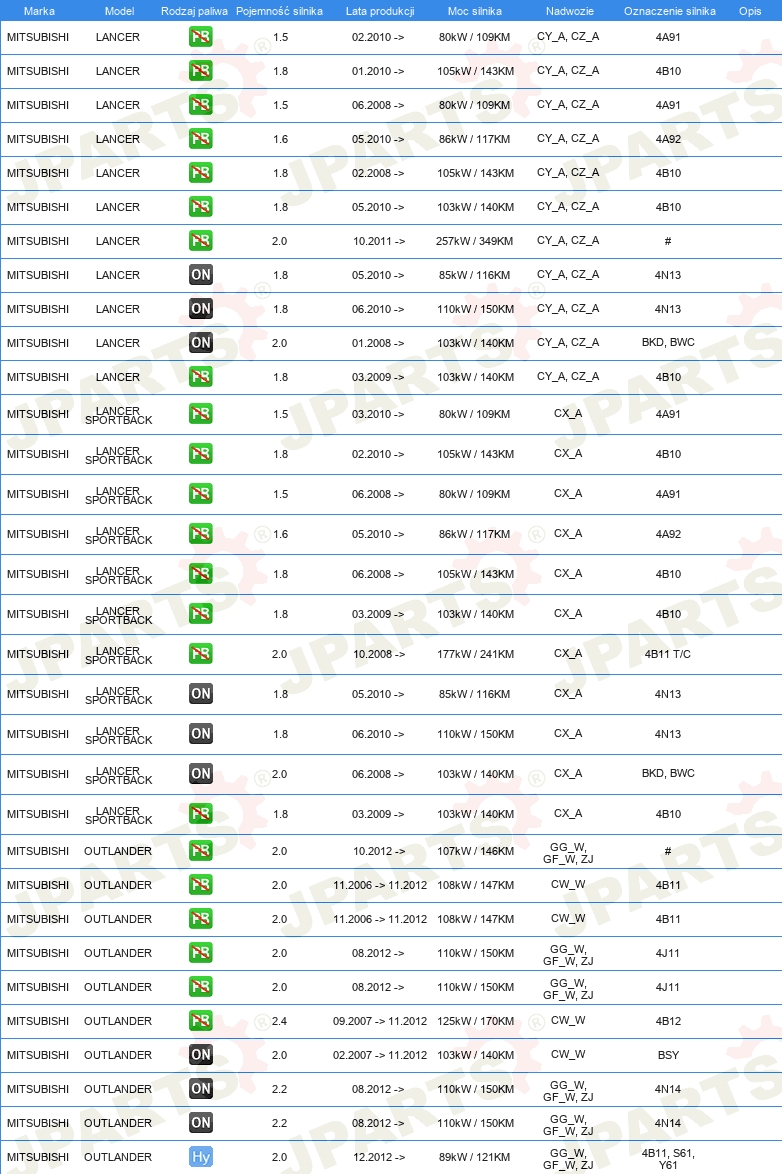Select the 89kW / 121KM power cell
This screenshot has width=782, height=1174.
[x=475, y=1157]
